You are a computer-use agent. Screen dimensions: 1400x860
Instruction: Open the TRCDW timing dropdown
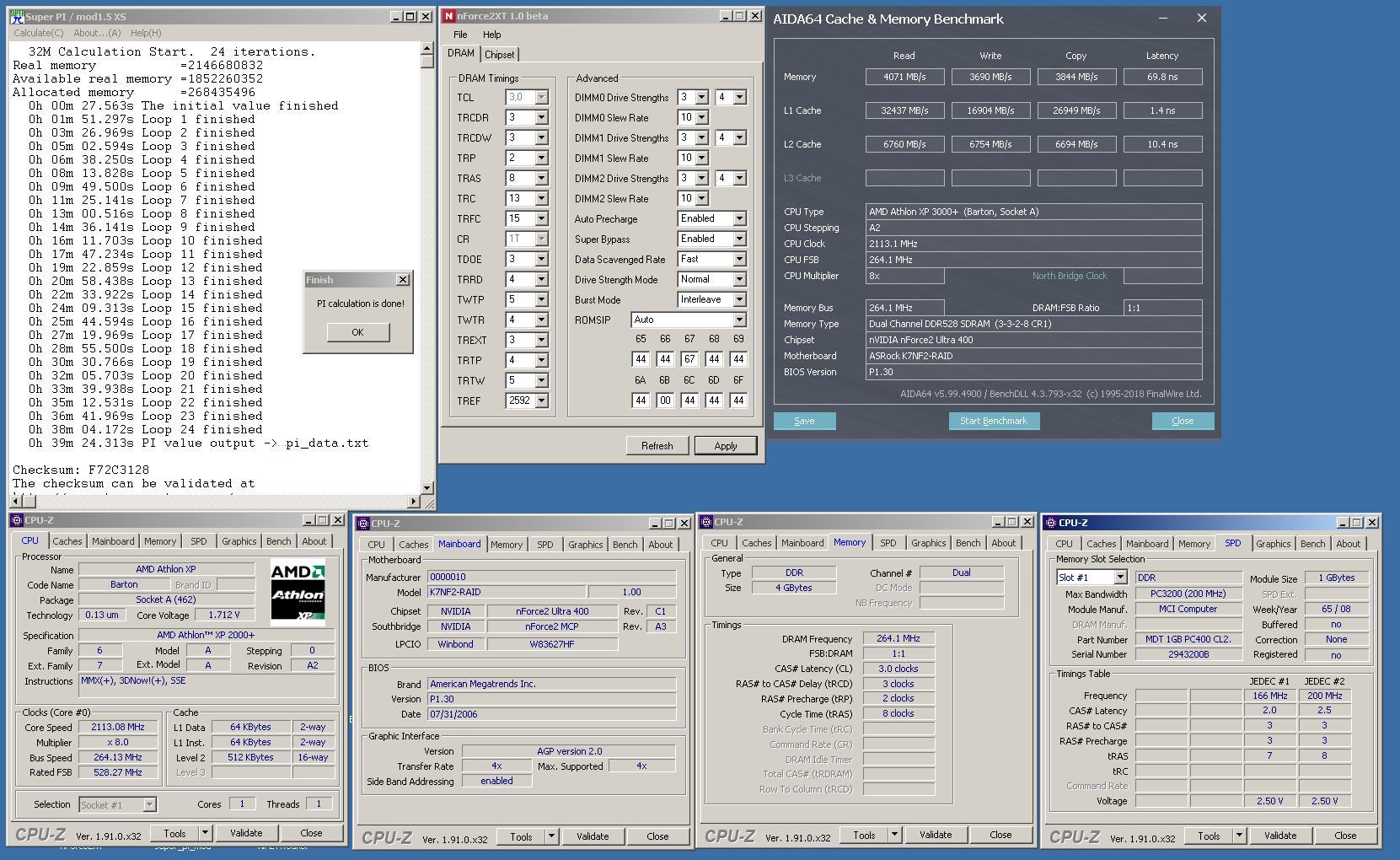541,138
